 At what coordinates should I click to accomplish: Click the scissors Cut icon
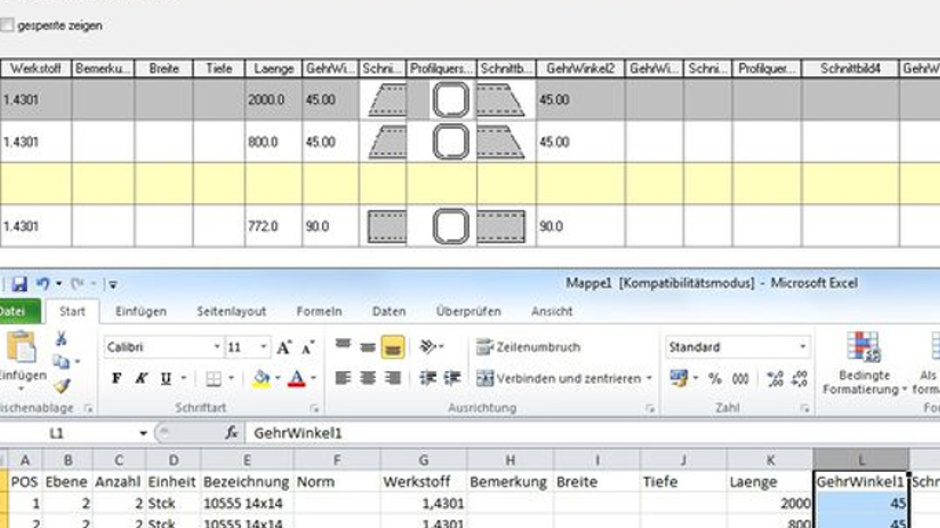pos(62,339)
